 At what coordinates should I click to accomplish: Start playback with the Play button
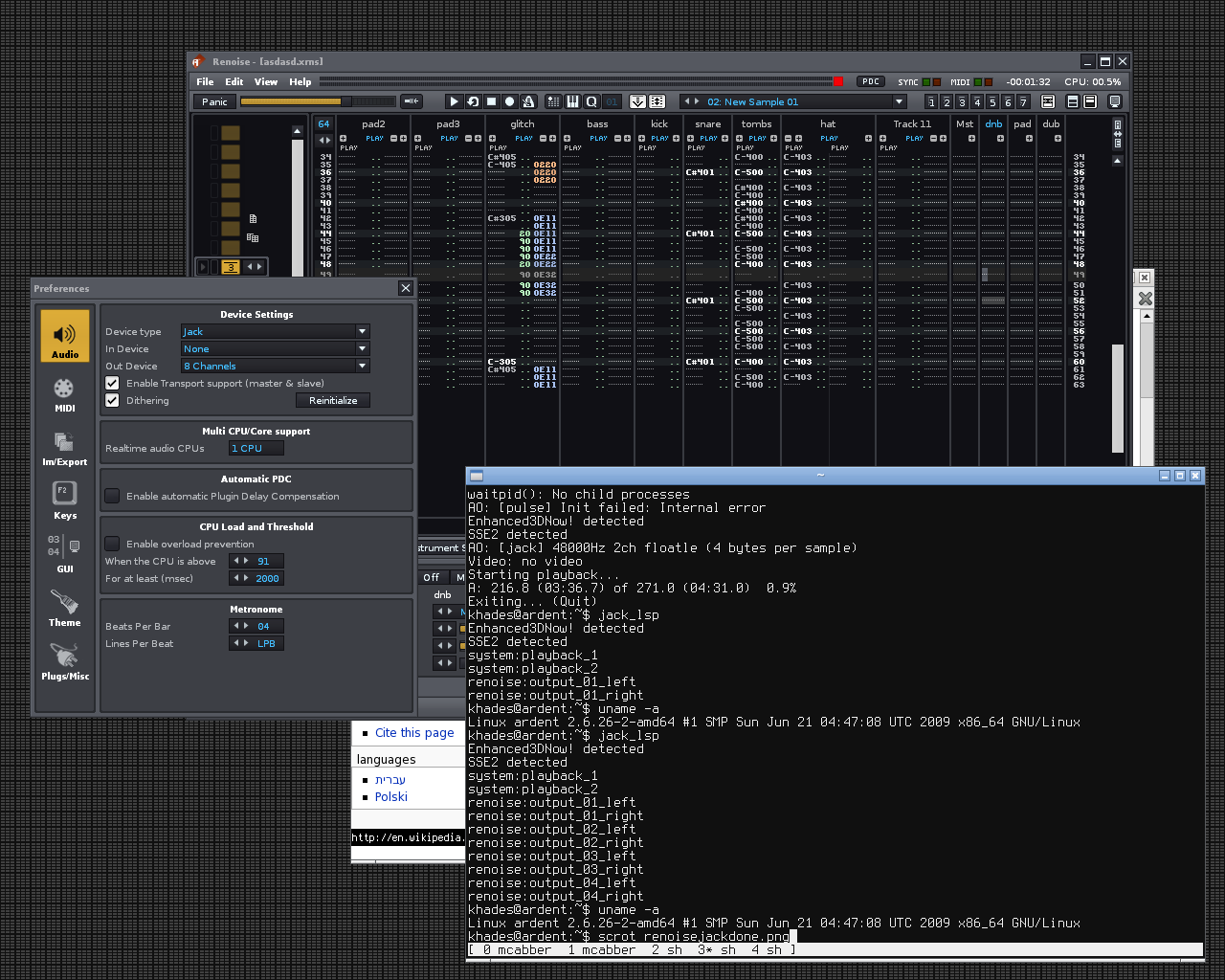point(455,101)
